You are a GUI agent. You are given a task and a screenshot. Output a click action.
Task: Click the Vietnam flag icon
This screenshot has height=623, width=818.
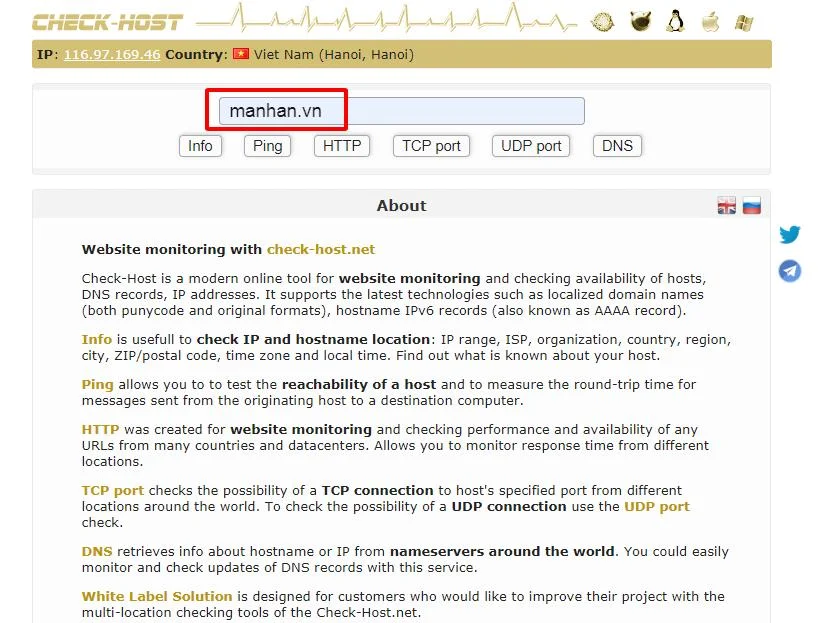coord(240,54)
